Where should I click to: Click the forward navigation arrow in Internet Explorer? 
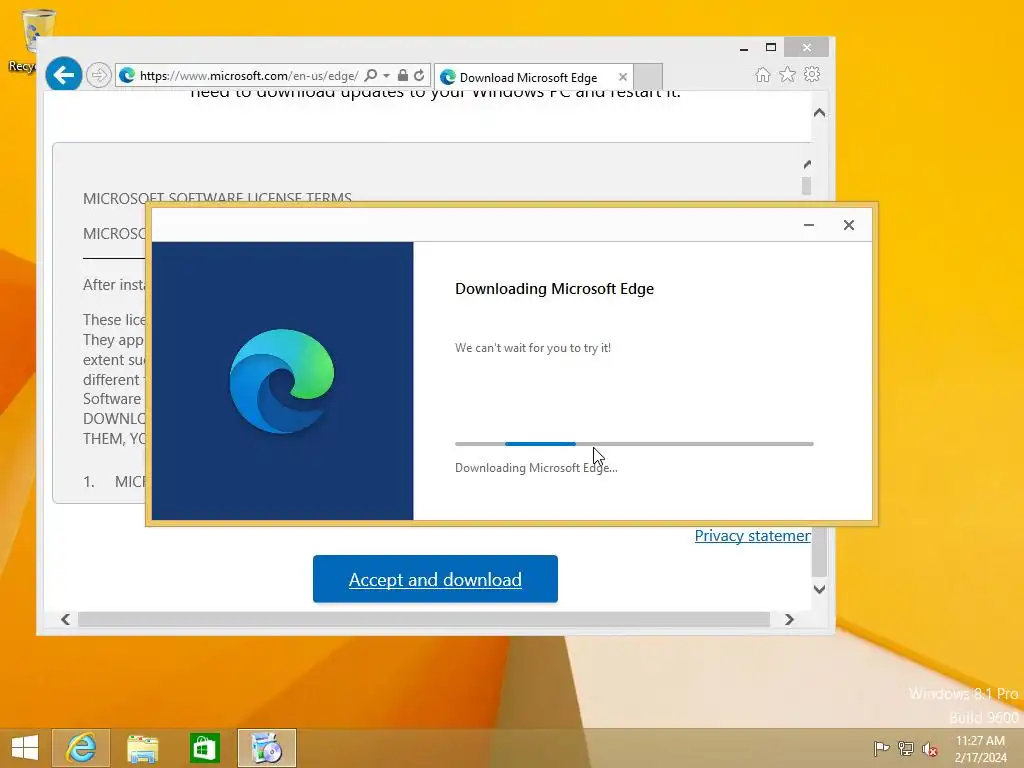(x=98, y=75)
